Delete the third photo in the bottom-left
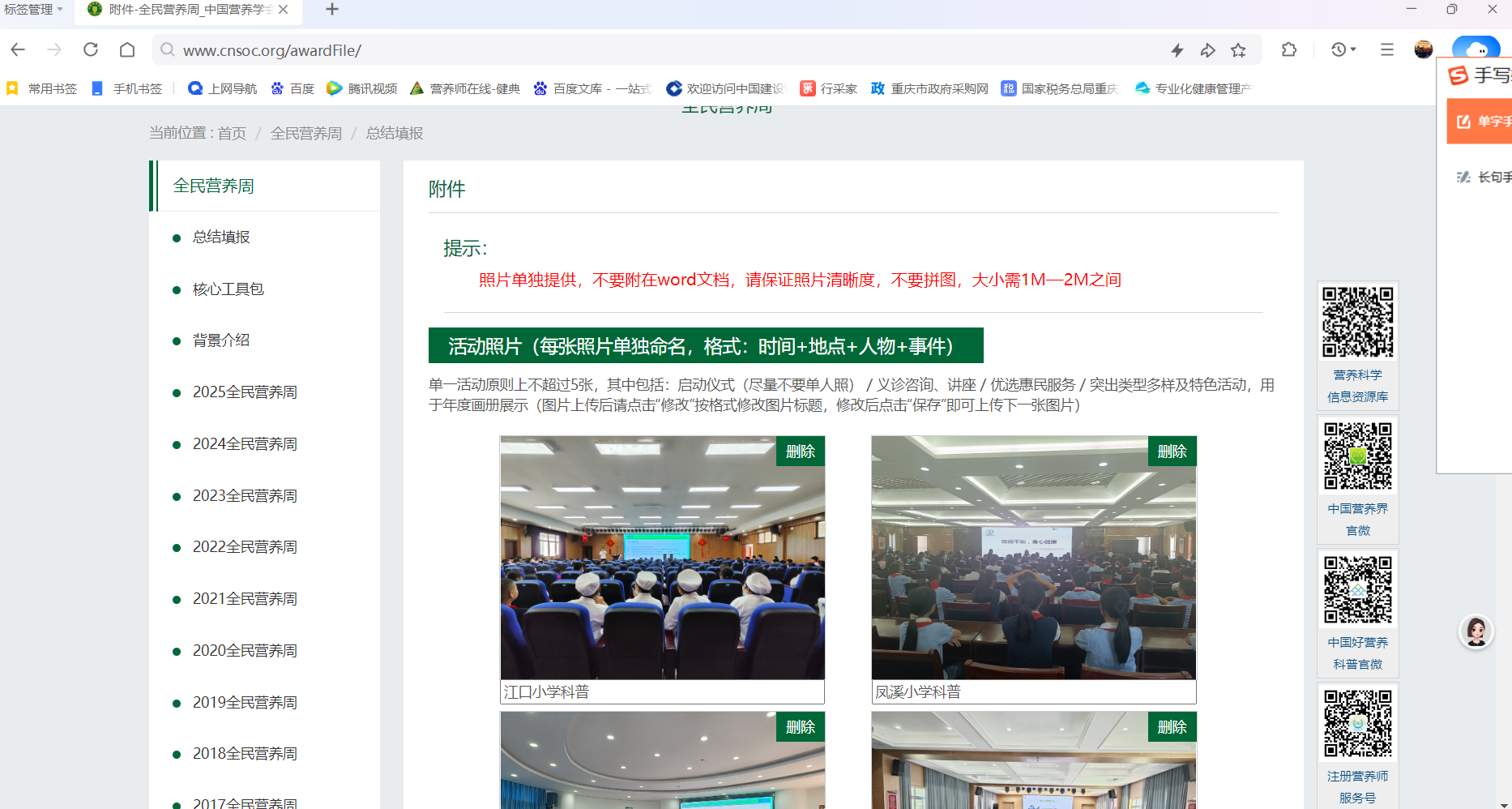The width and height of the screenshot is (1512, 809). point(801,727)
